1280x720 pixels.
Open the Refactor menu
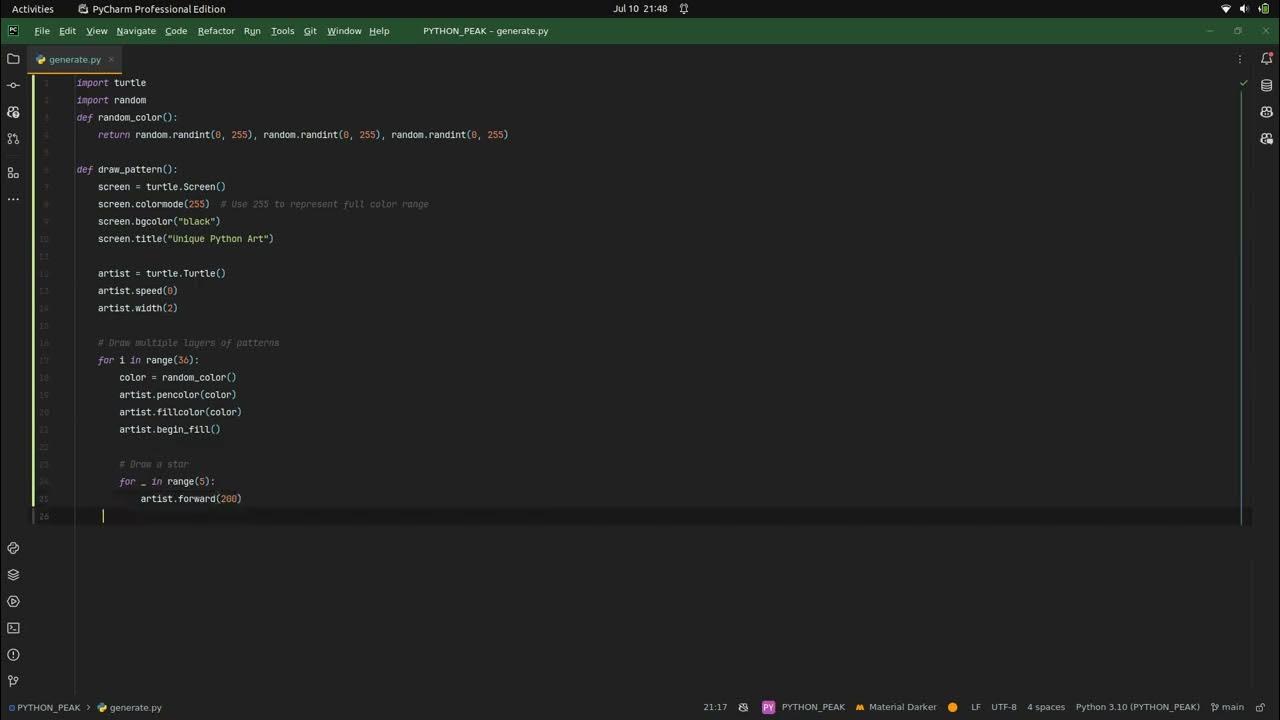coord(216,31)
